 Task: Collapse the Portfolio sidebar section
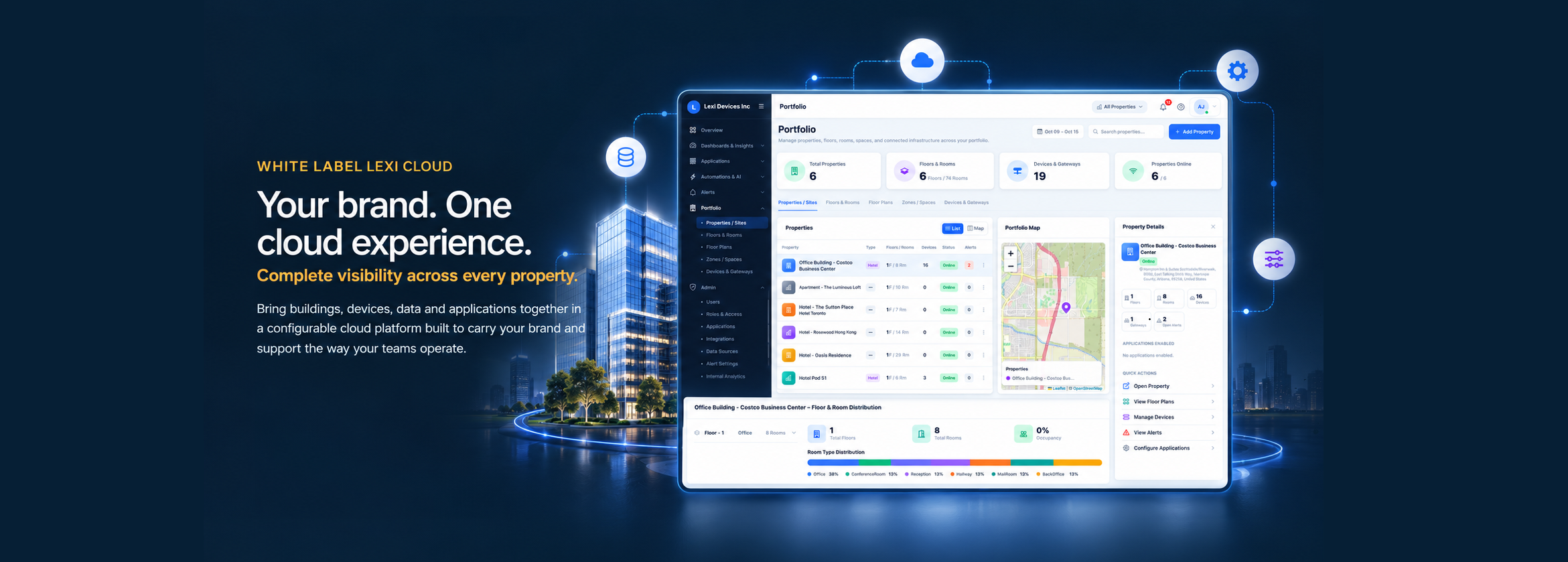pyautogui.click(x=727, y=208)
